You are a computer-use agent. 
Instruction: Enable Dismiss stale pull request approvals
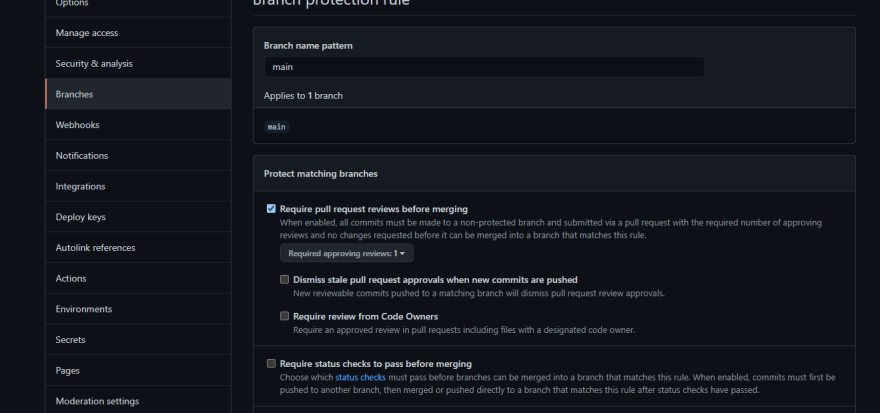pos(285,279)
